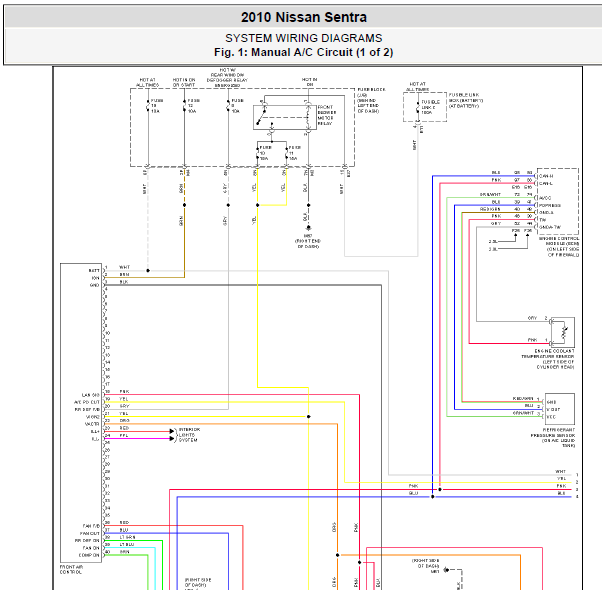Click the 'TW' terminal on the ECM
The height and width of the screenshot is (590, 602).
coord(542,220)
